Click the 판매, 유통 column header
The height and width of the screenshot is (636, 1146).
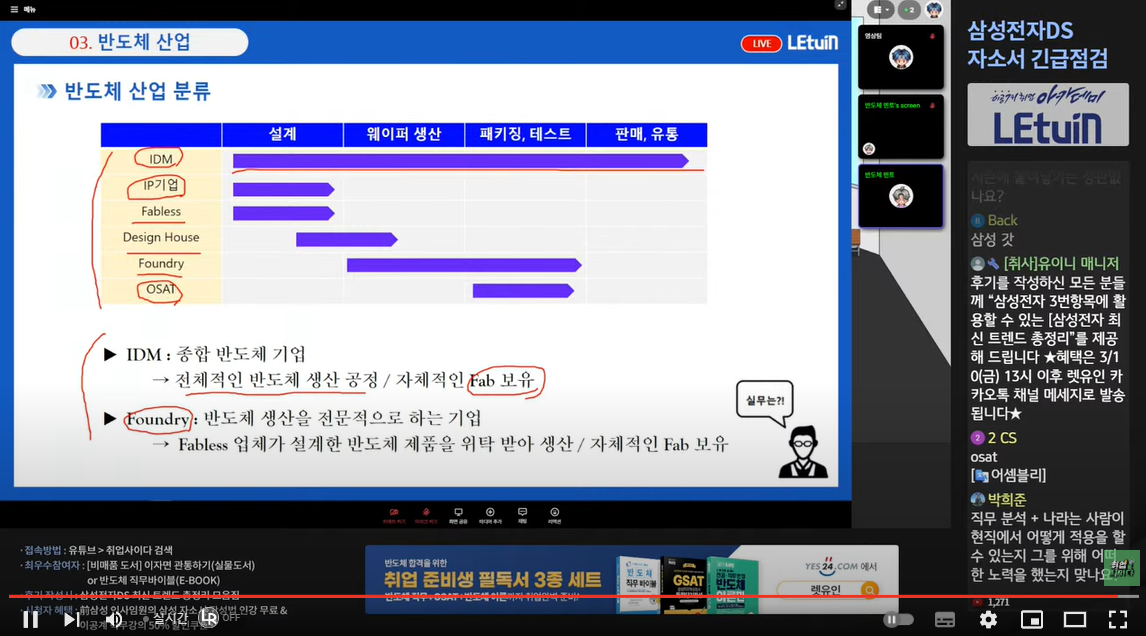point(646,135)
